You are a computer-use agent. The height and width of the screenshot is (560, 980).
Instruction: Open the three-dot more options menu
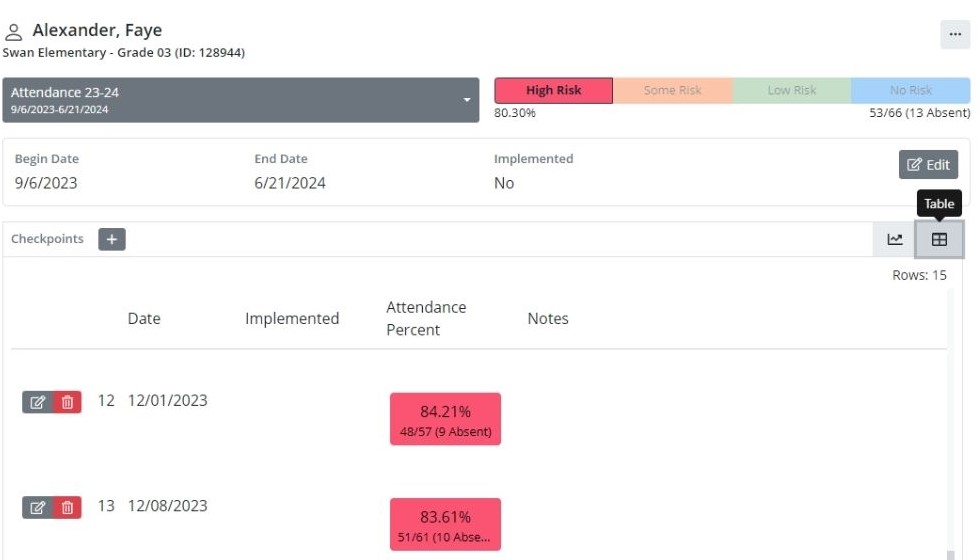(x=955, y=34)
